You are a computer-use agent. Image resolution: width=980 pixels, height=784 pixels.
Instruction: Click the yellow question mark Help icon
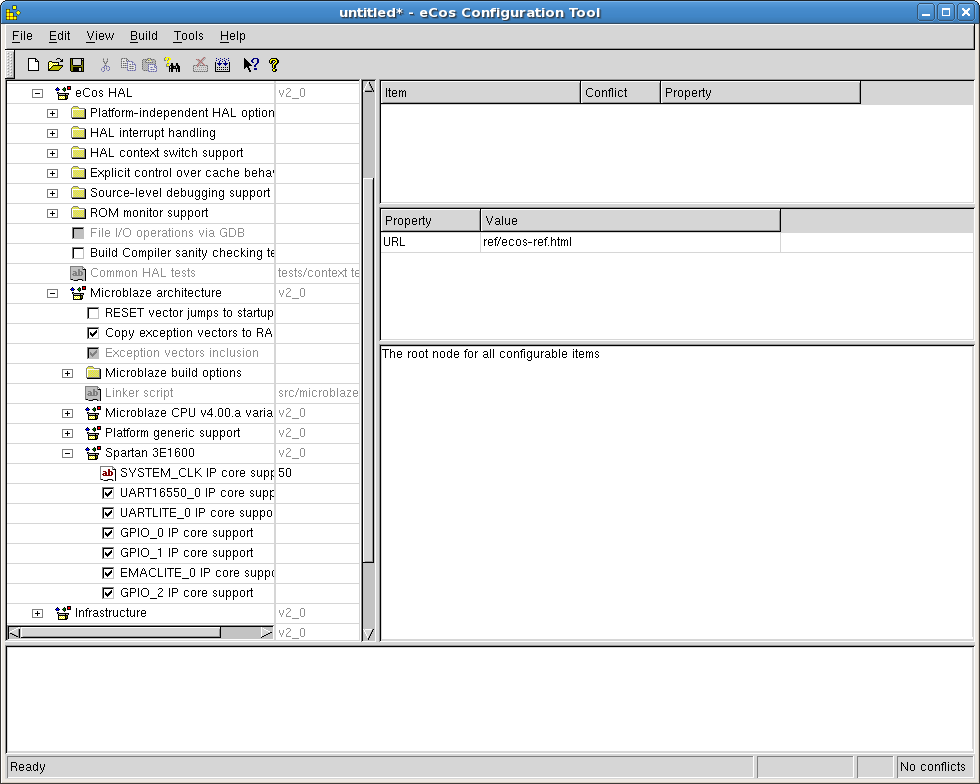point(274,65)
